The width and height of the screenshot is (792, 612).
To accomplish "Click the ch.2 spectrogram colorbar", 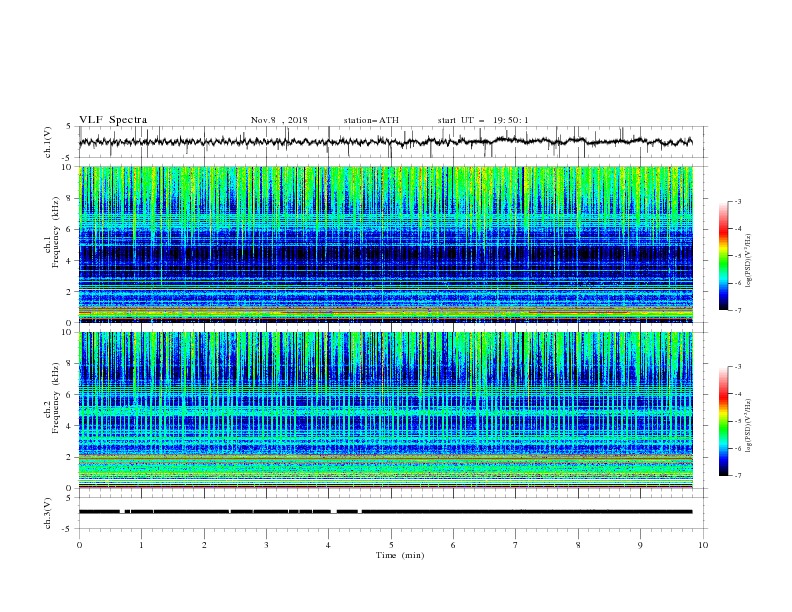I will [x=723, y=421].
